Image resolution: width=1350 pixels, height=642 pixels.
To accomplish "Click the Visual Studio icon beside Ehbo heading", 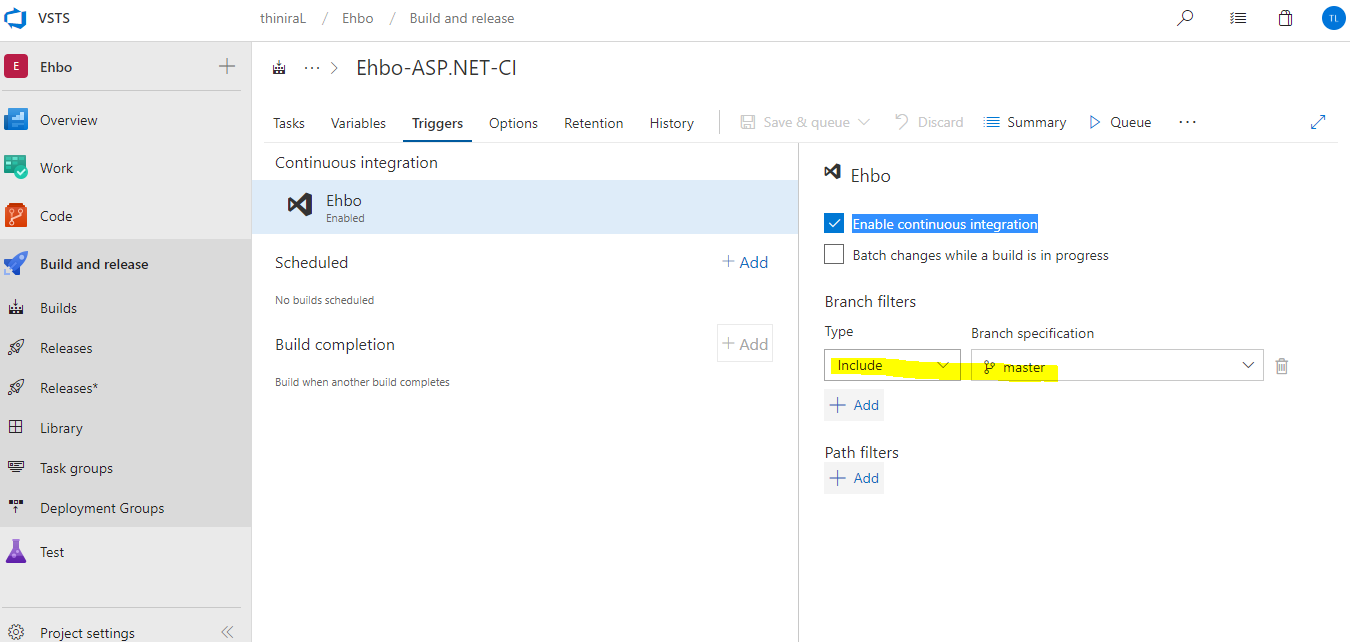I will pyautogui.click(x=832, y=172).
